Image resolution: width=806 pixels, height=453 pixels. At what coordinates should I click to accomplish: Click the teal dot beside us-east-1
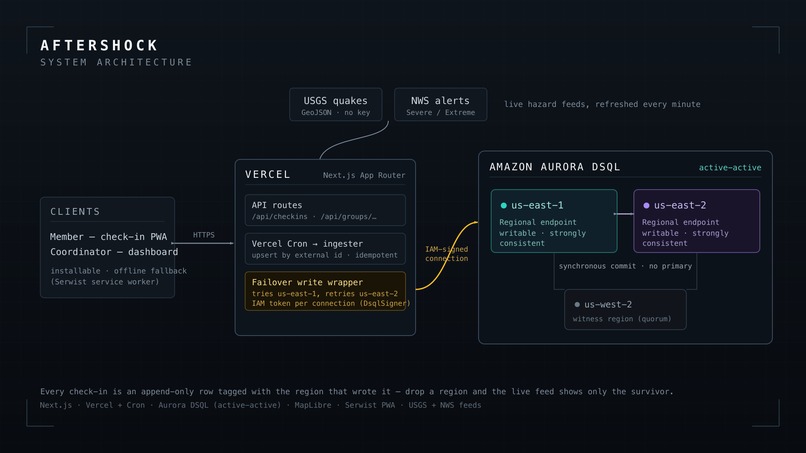coord(504,205)
